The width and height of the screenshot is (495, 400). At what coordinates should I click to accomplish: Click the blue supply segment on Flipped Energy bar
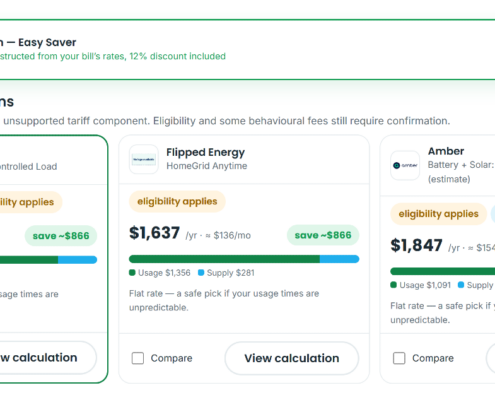pyautogui.click(x=339, y=259)
